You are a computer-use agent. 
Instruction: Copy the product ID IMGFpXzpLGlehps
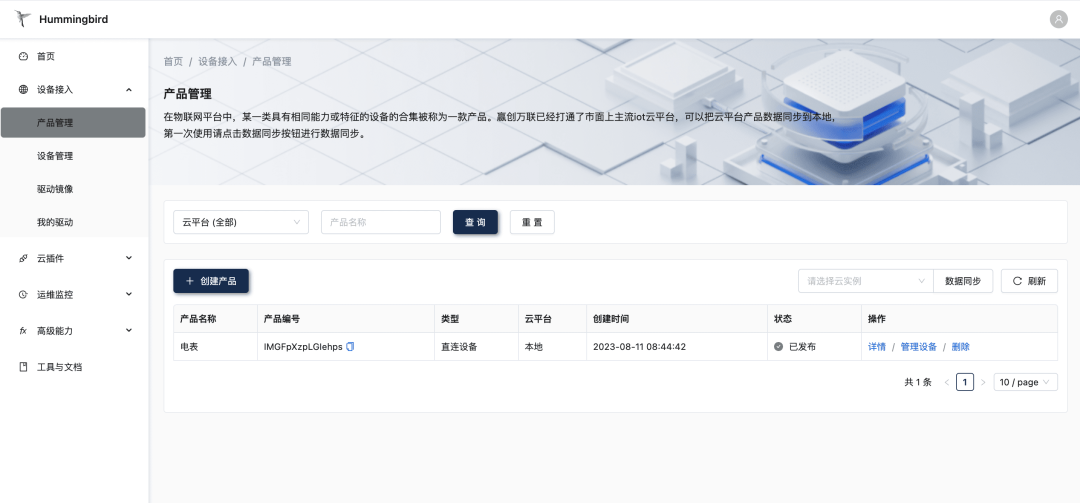[x=350, y=347]
